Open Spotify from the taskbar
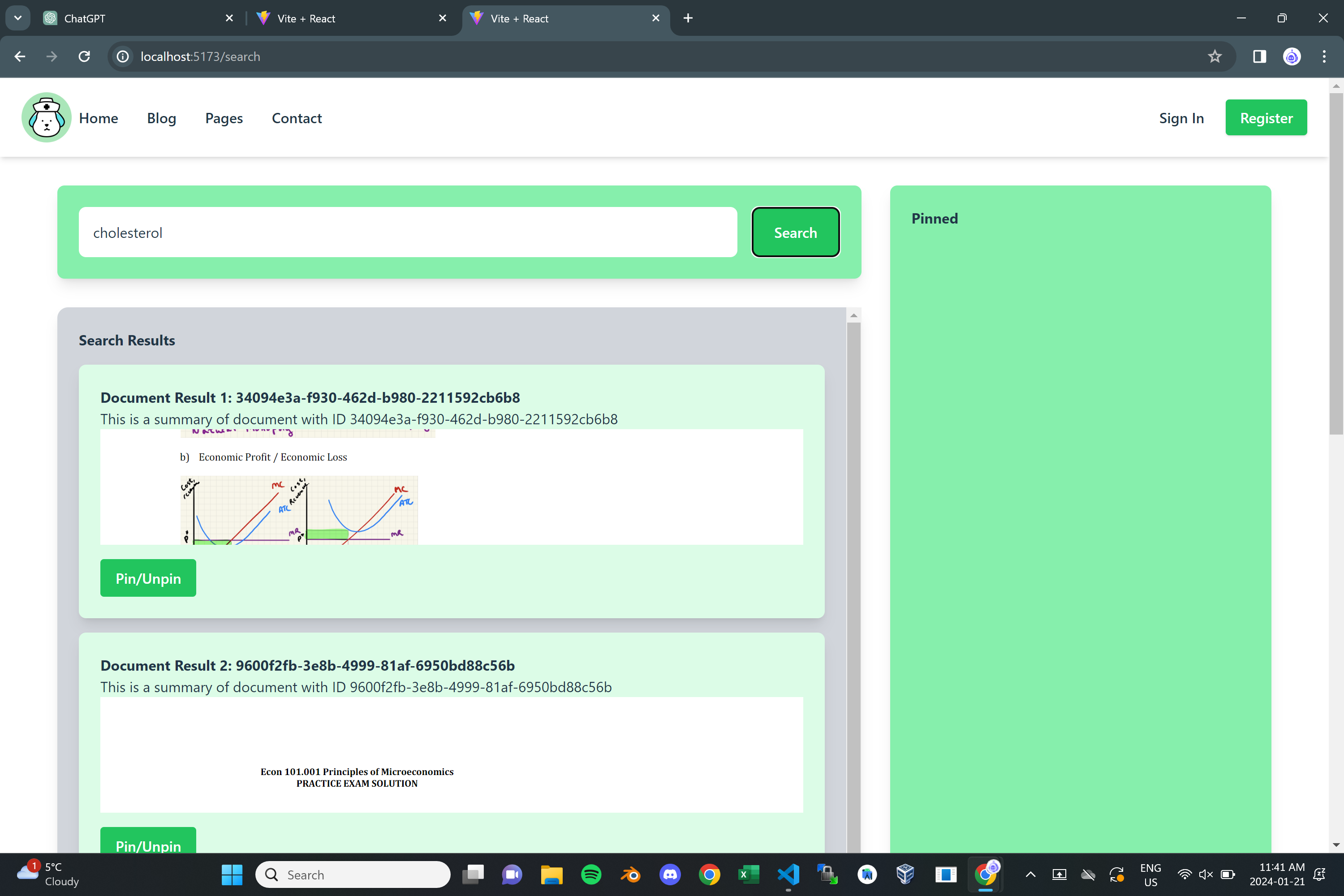 pos(591,874)
